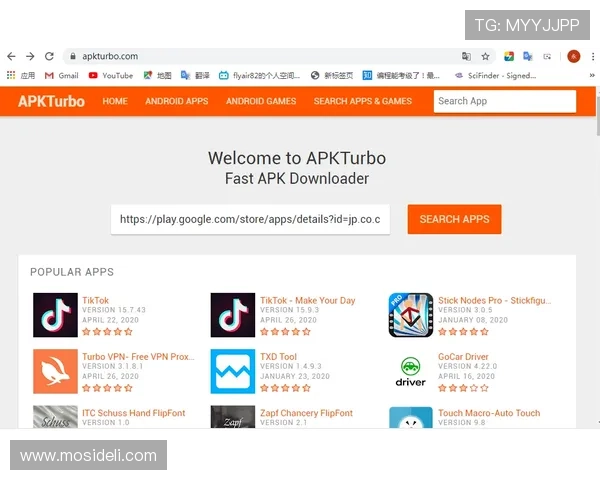Open the TikTok app icon
The image size is (600, 480).
pyautogui.click(x=55, y=315)
